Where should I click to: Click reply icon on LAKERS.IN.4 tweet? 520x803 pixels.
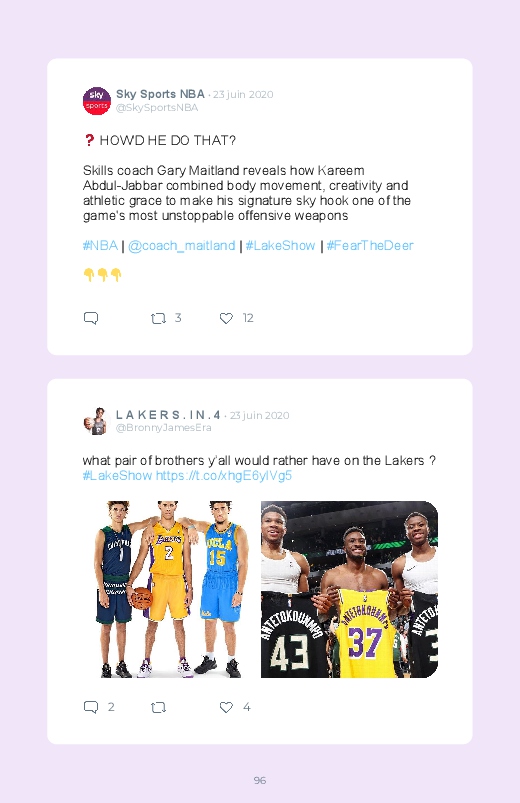[x=91, y=707]
